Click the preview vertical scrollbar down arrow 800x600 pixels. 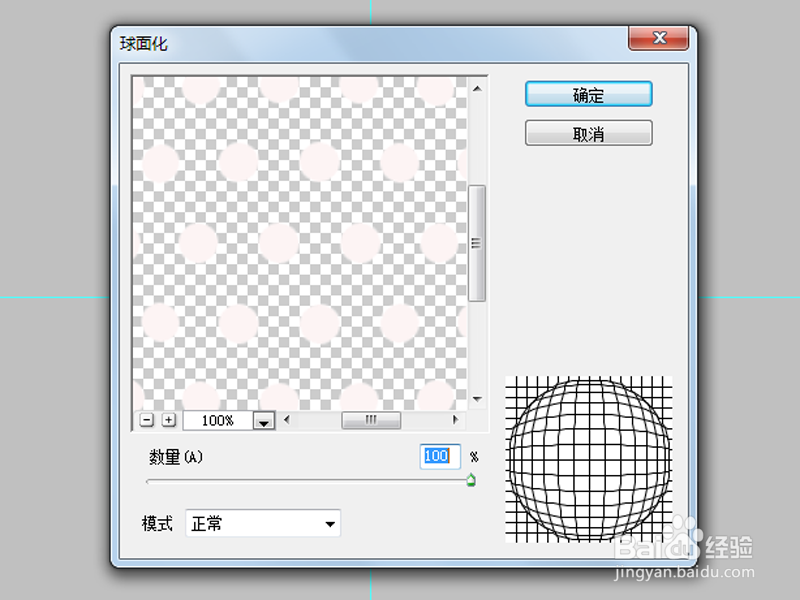point(477,399)
